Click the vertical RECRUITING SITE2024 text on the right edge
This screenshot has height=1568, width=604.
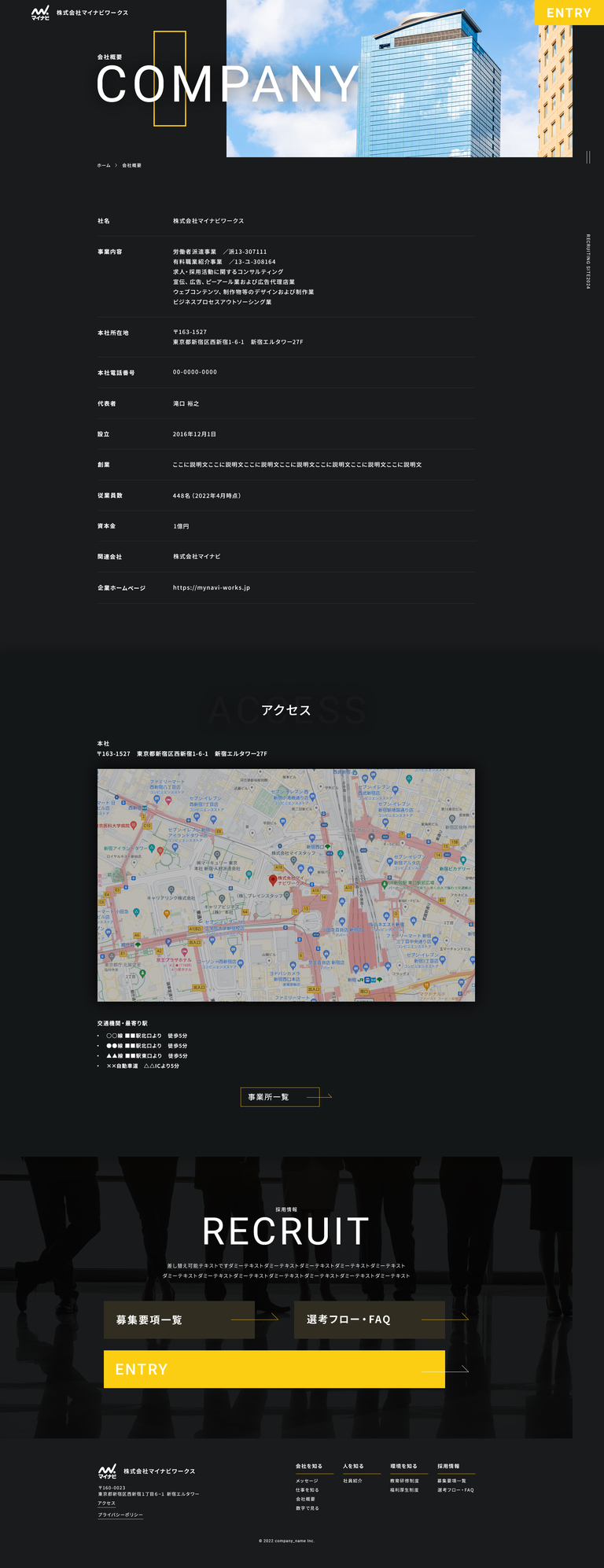click(x=587, y=261)
